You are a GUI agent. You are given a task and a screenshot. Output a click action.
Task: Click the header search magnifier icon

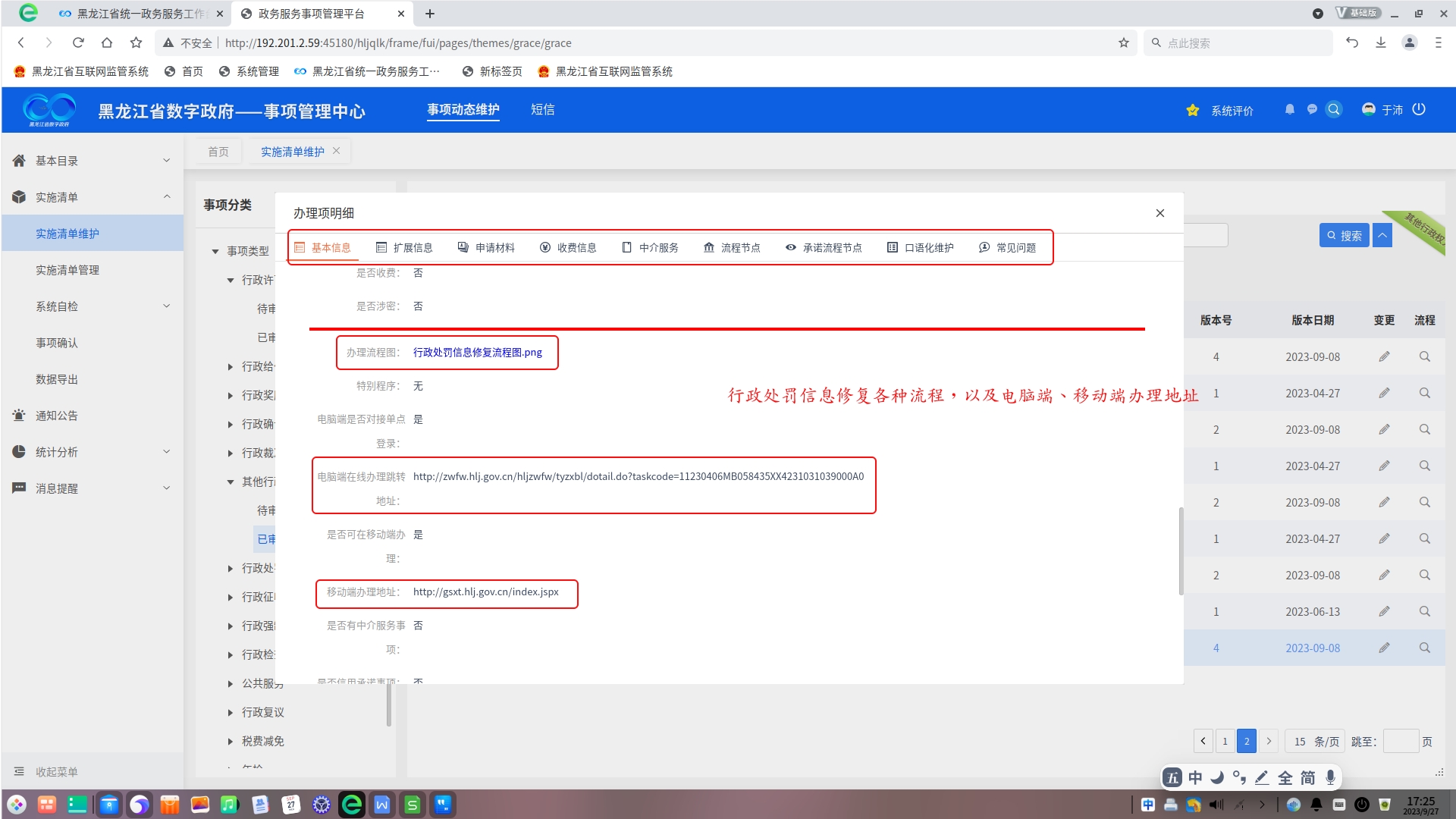1334,109
